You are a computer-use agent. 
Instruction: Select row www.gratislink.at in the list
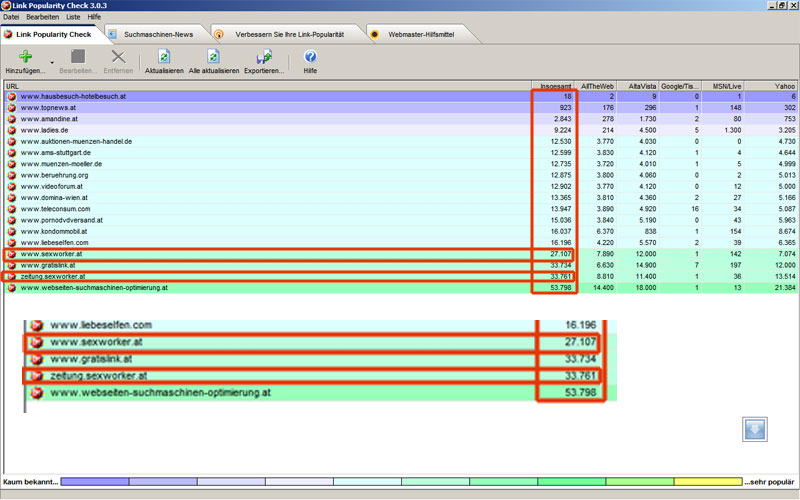pos(401,265)
